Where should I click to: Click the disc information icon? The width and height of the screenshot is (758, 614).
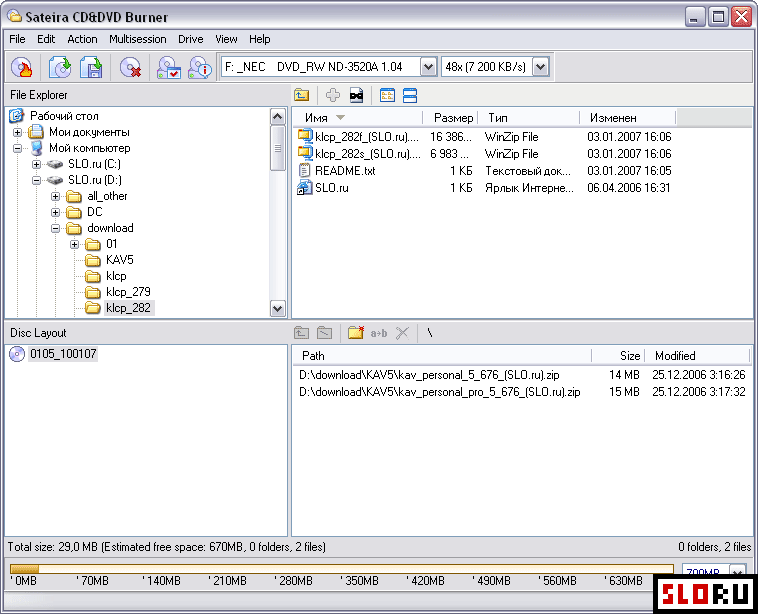coord(200,67)
